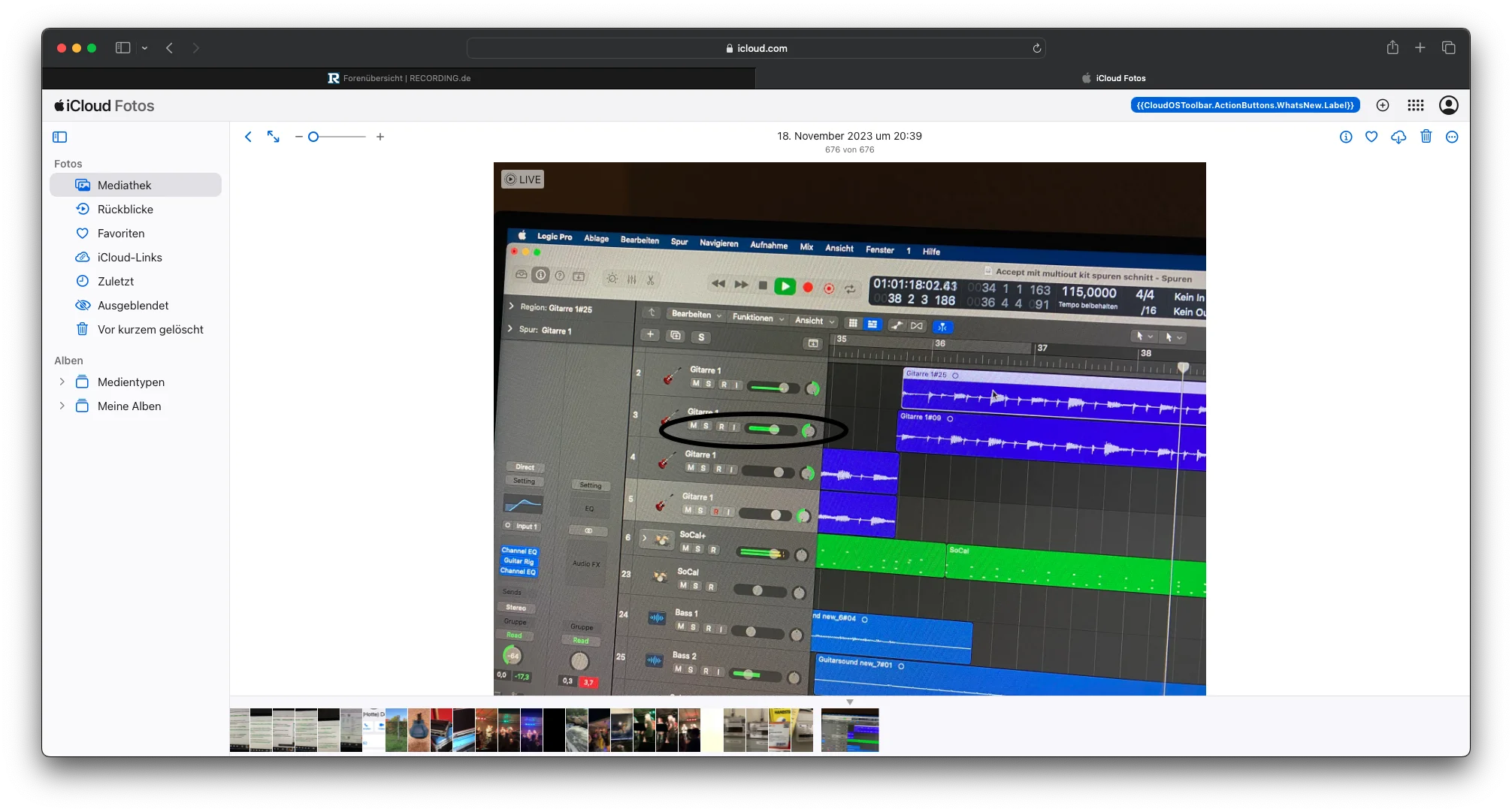Click the zoom slider handle
This screenshot has width=1512, height=812.
click(313, 137)
